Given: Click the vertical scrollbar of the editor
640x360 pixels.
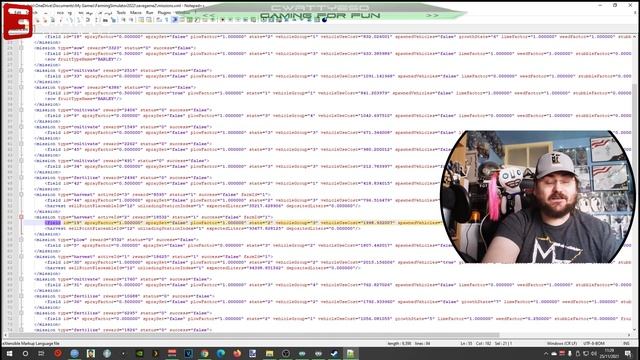Looking at the screenshot, I should click(635, 183).
